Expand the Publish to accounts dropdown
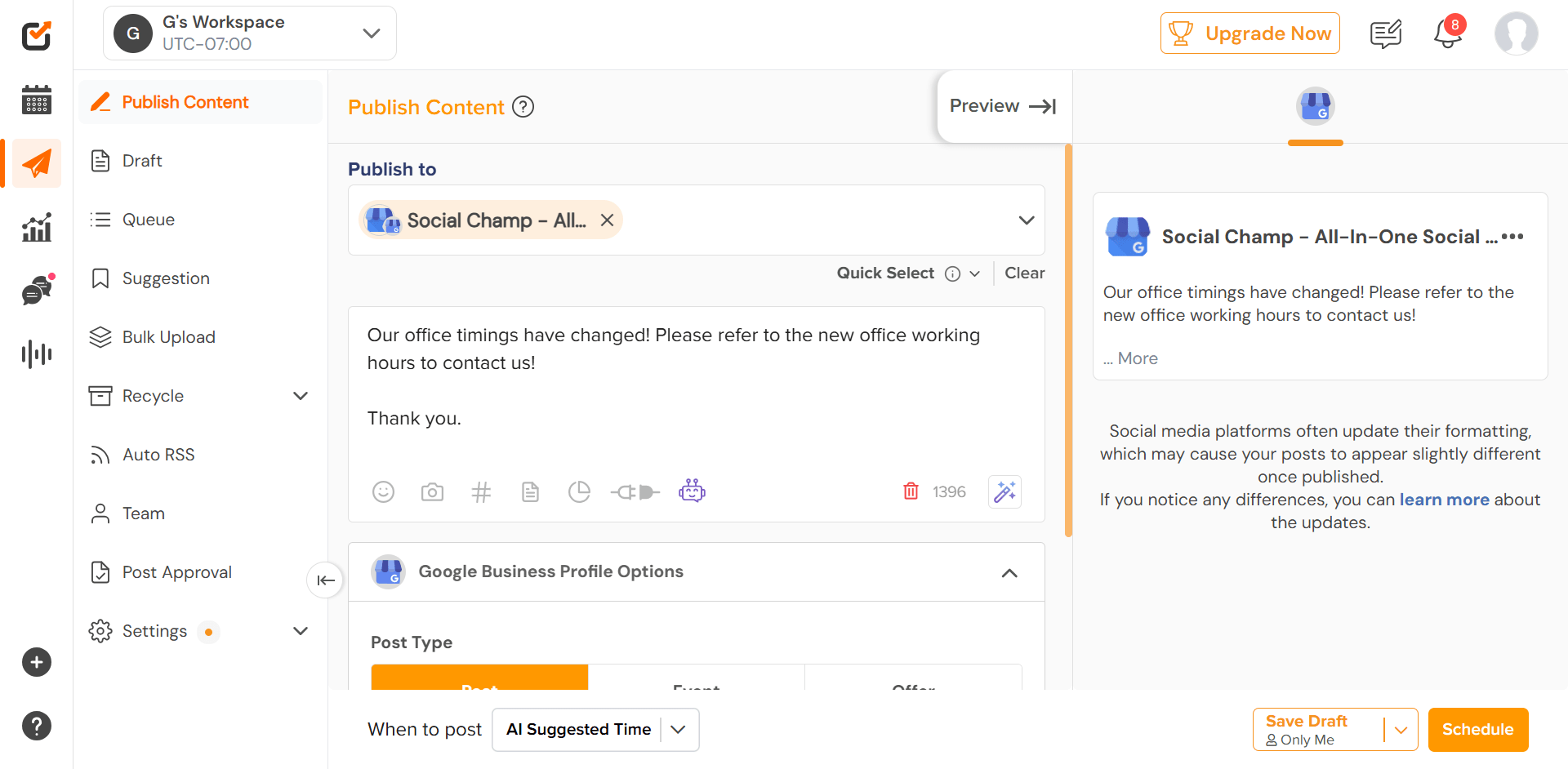Screen dimensions: 1568x769 tap(1027, 220)
